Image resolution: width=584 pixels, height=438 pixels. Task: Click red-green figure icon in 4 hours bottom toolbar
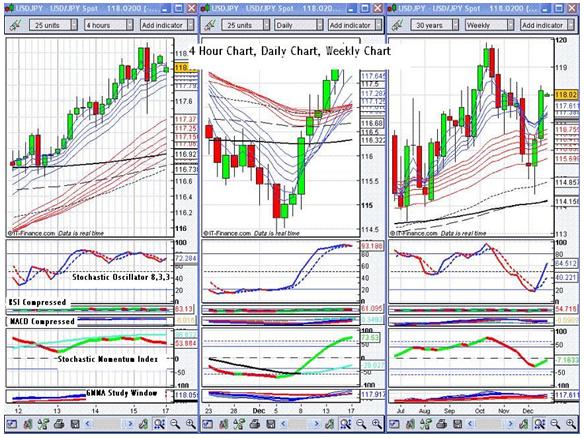[x=28, y=424]
